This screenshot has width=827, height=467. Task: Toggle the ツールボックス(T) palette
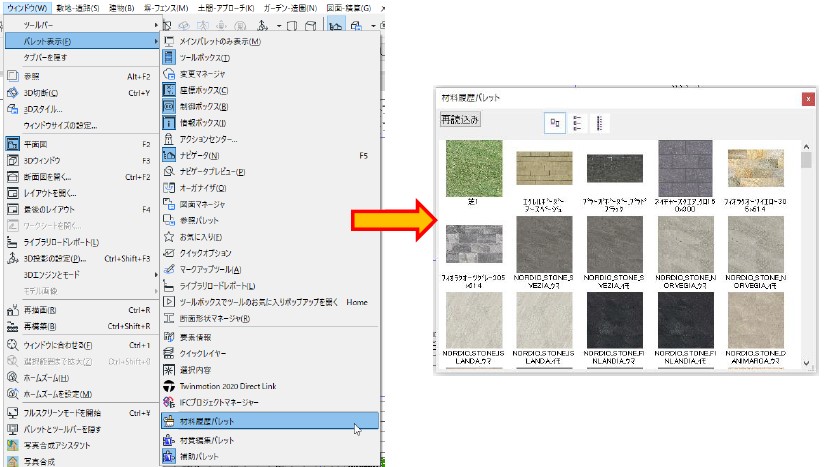(270, 58)
